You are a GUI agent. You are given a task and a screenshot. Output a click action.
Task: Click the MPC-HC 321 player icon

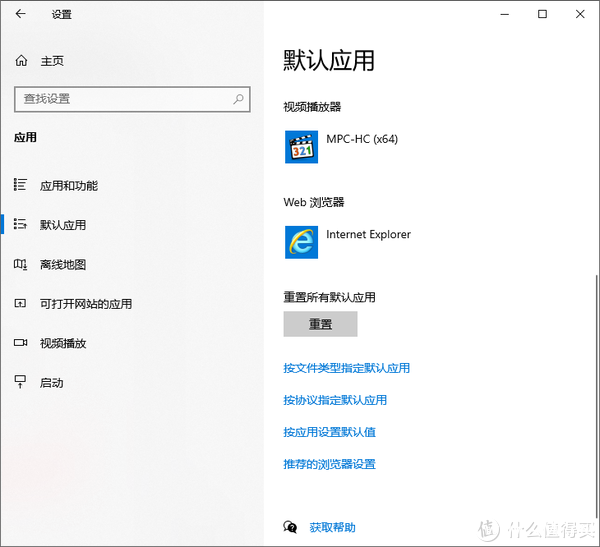point(301,147)
